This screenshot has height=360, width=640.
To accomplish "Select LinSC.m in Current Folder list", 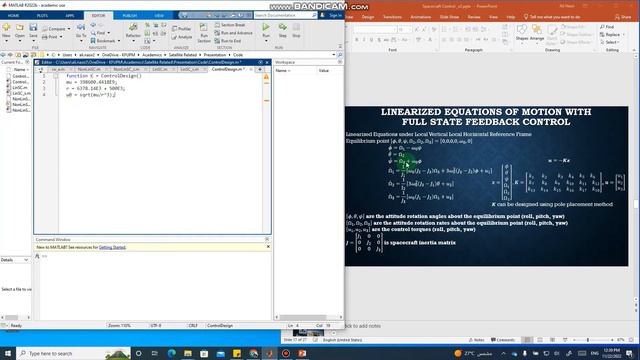I will coord(20,87).
